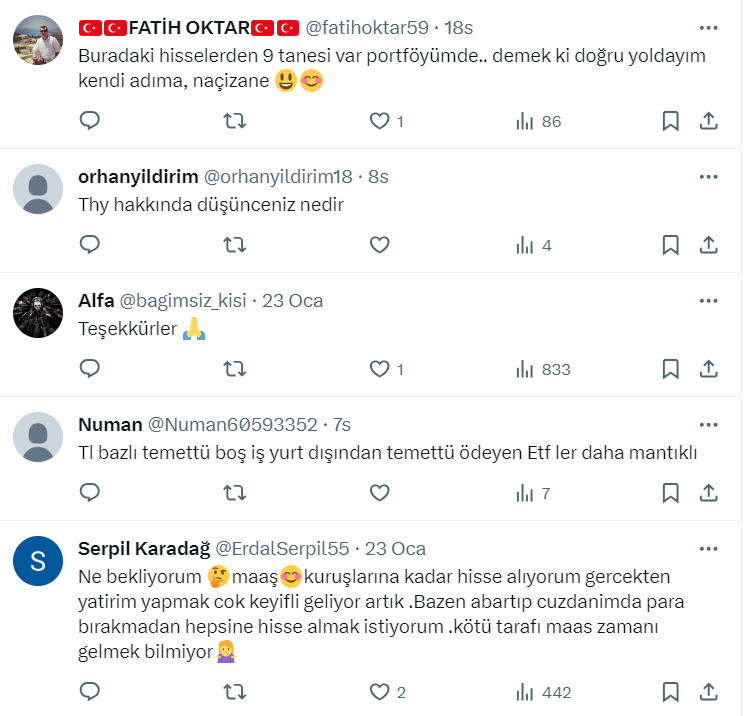Viewport: 745px width, 716px height.
Task: Open more options for orhanyildirim's tweet
Action: (x=708, y=177)
